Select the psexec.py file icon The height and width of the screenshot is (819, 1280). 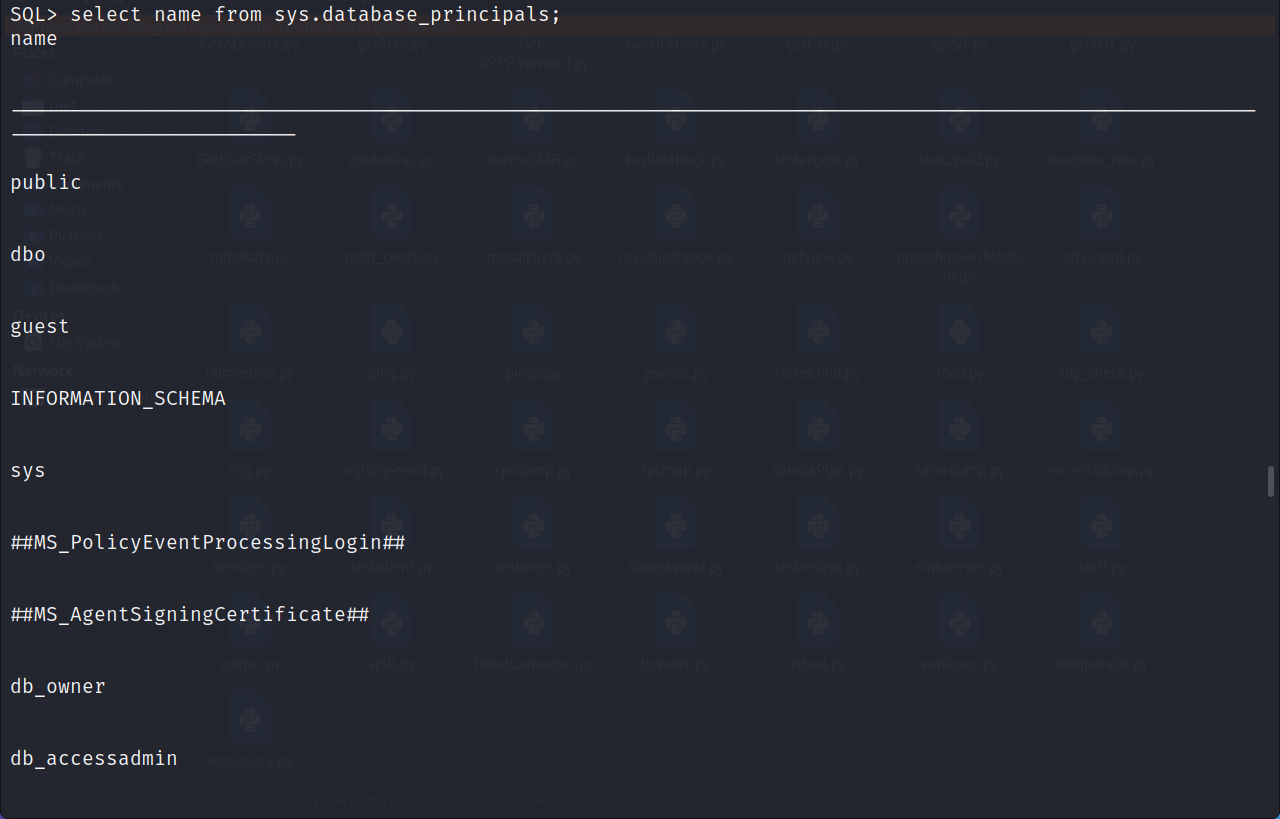click(676, 330)
